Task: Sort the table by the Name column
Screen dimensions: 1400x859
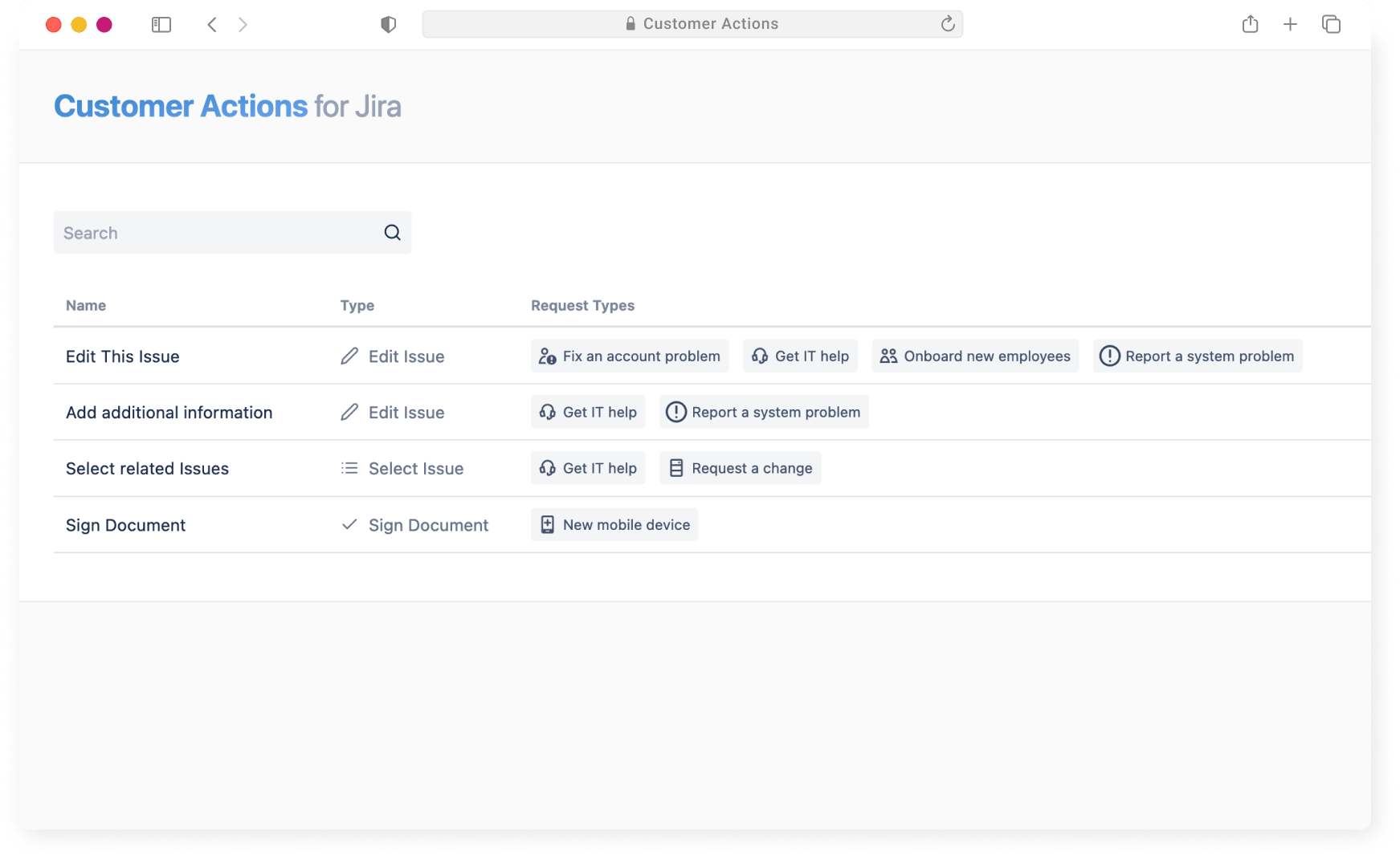Action: tap(85, 305)
